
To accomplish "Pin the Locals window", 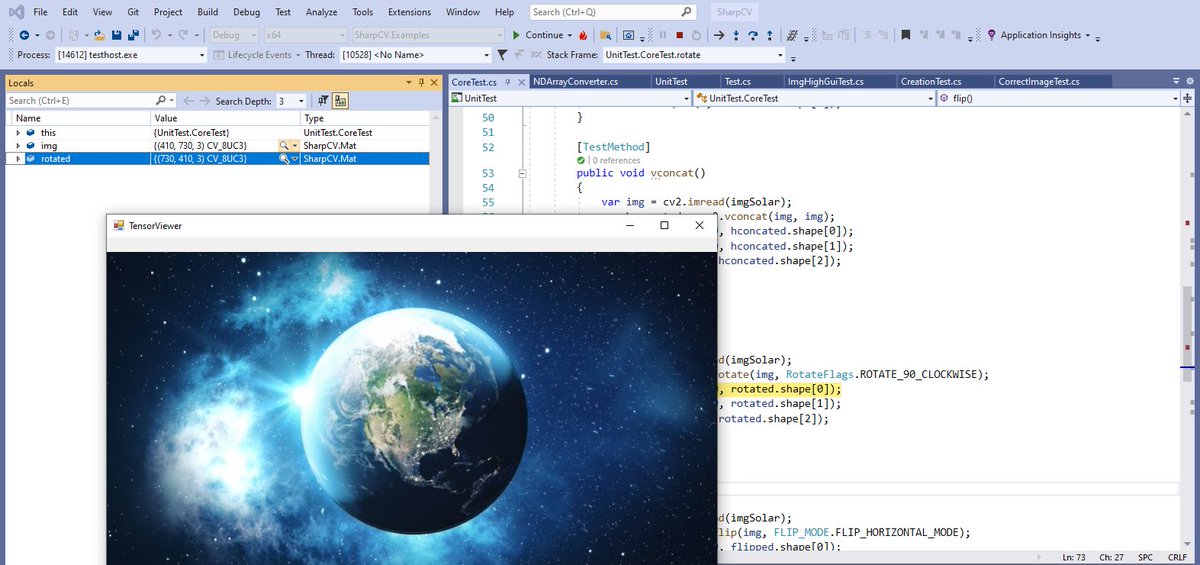I will [421, 82].
